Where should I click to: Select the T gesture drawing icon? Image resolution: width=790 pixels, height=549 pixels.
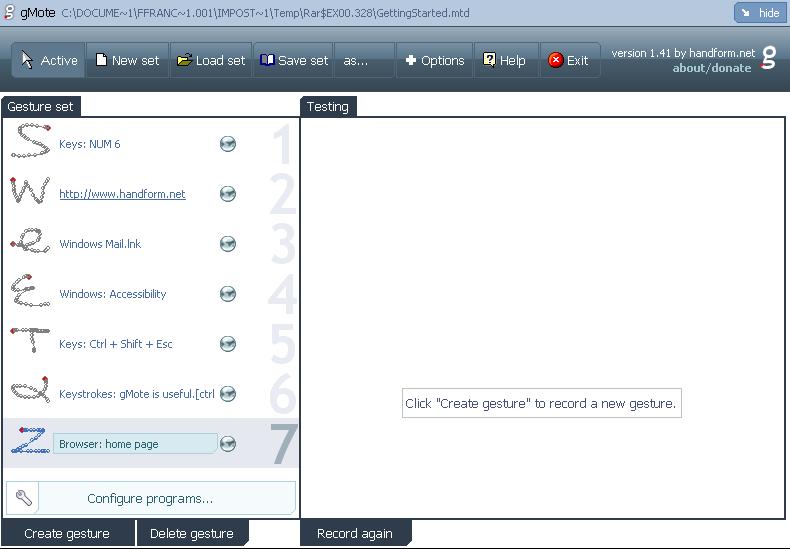pos(30,343)
